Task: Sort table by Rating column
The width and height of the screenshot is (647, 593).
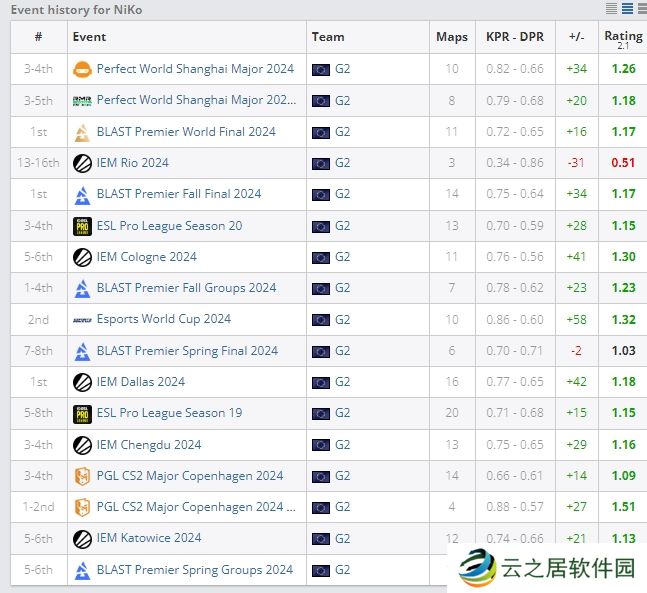Action: click(623, 36)
